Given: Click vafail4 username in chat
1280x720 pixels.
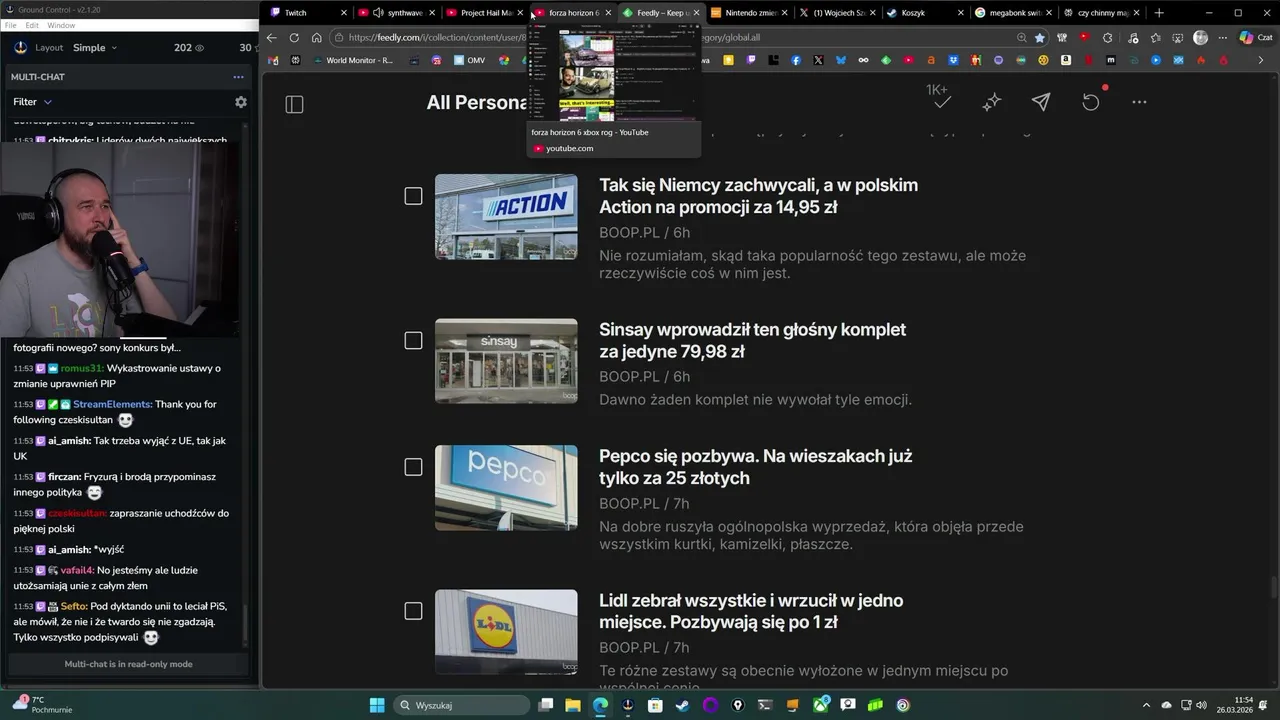Looking at the screenshot, I should pos(77,570).
